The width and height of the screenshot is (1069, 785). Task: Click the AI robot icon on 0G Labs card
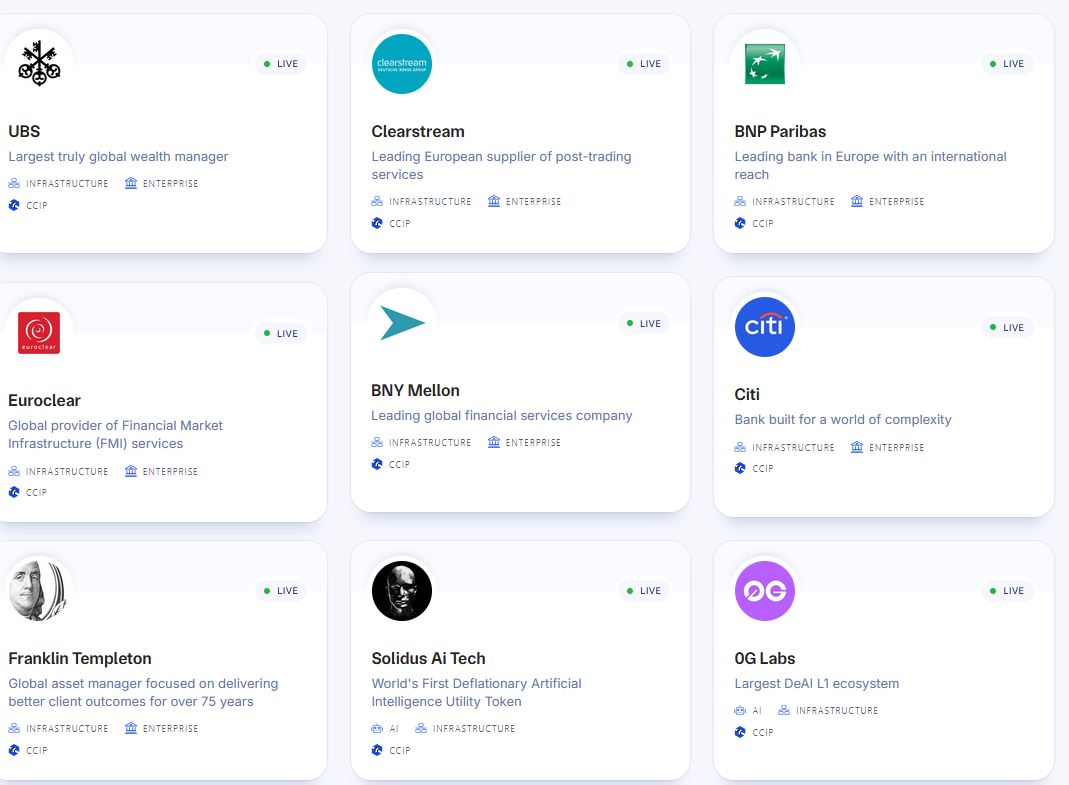click(740, 710)
